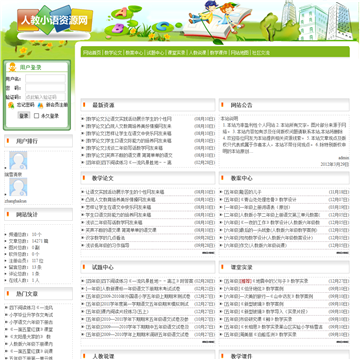Screen dimensions: 360x360
Task: Tick the 永久登录 checkbox
Action: coord(37,116)
